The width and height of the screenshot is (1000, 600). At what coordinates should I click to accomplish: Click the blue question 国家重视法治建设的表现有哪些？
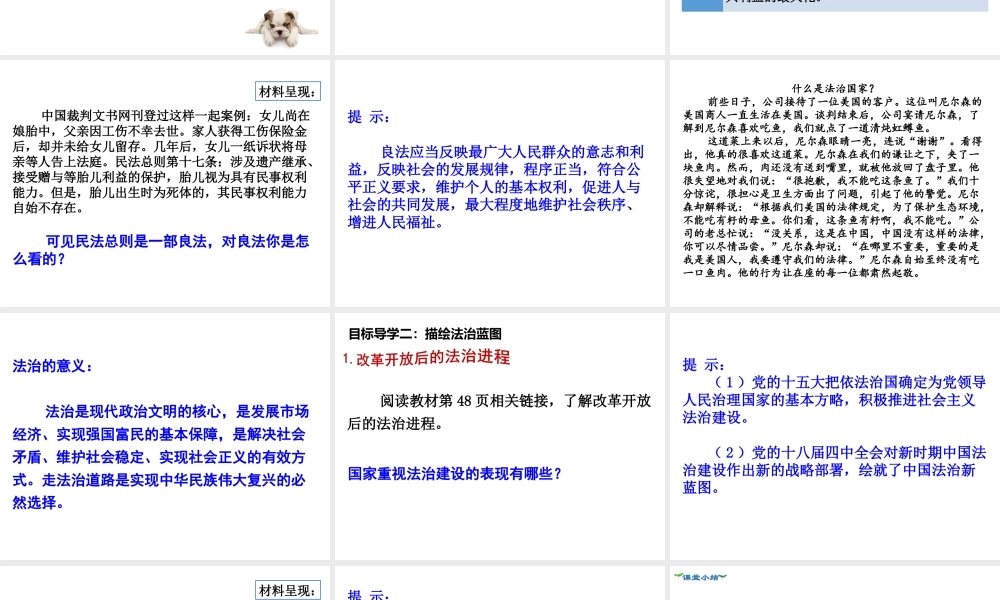click(454, 473)
